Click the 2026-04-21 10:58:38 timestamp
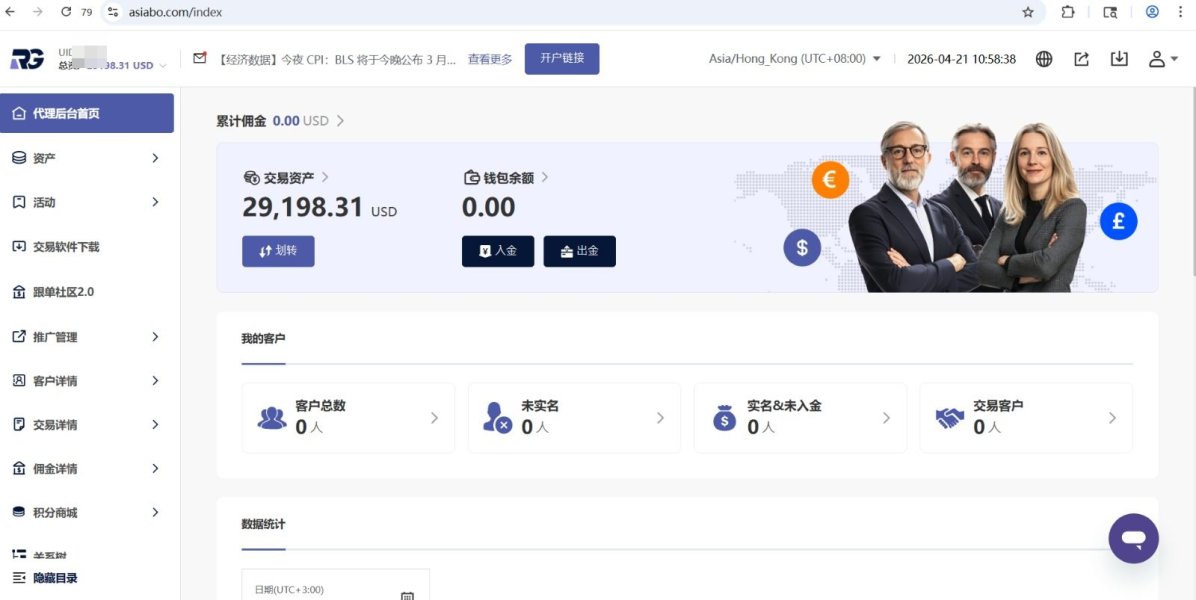Image resolution: width=1196 pixels, height=600 pixels. [961, 59]
